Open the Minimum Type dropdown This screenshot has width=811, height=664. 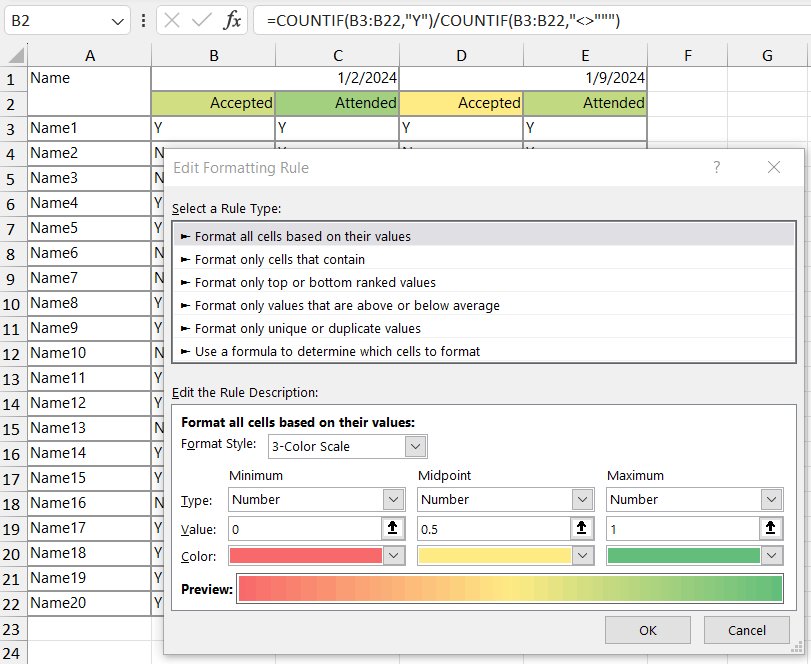coord(394,500)
